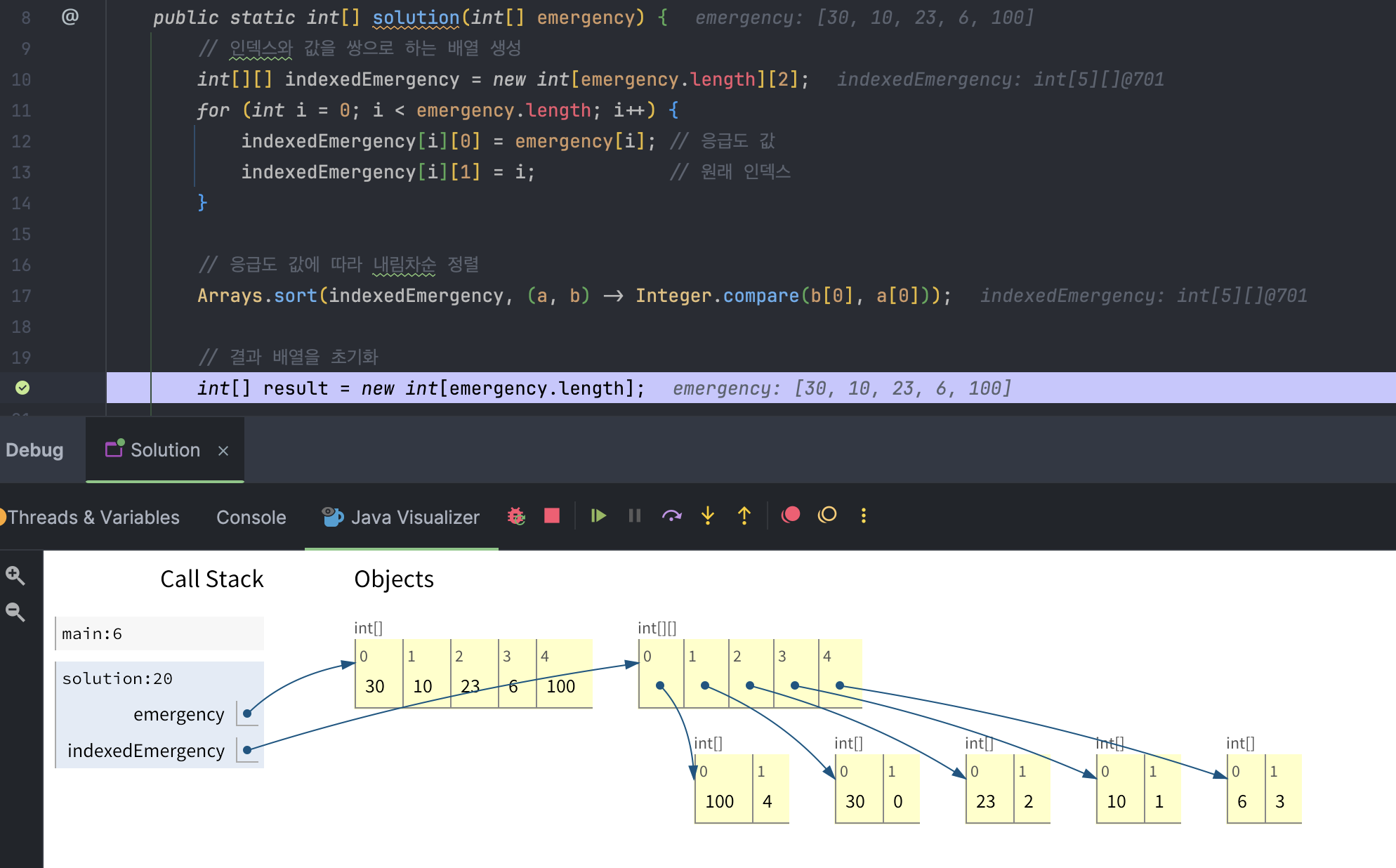The width and height of the screenshot is (1396, 868).
Task: Click index 4 cell of int[][] array
Action: click(x=841, y=673)
